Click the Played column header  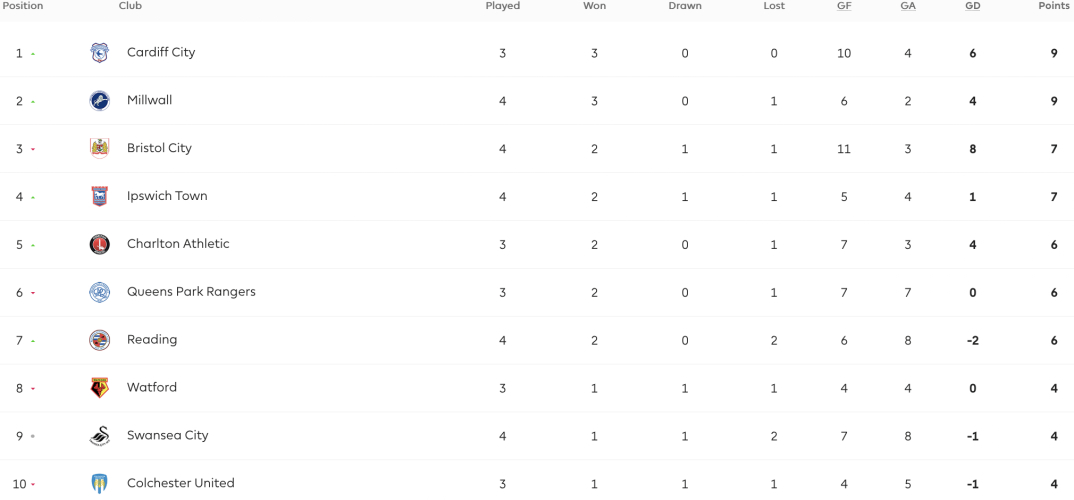point(503,6)
